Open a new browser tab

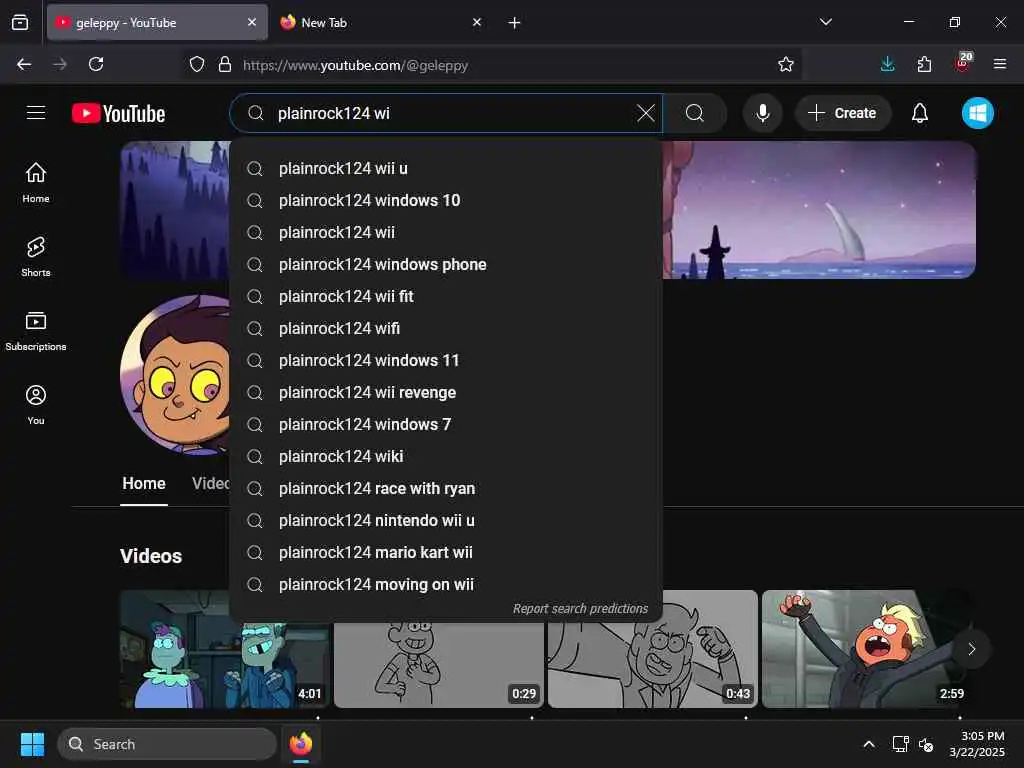[514, 23]
